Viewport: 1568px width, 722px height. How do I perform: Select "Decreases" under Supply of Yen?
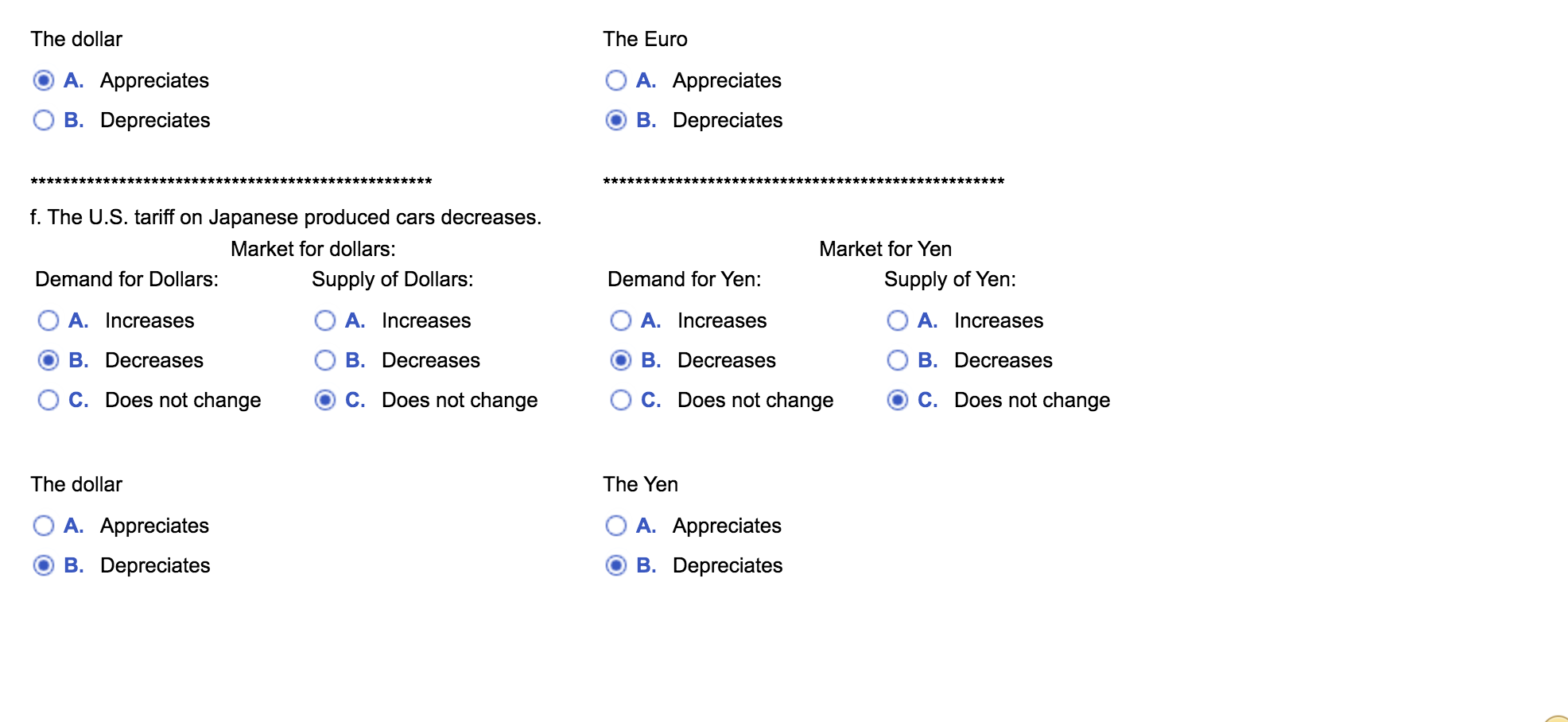(x=898, y=360)
